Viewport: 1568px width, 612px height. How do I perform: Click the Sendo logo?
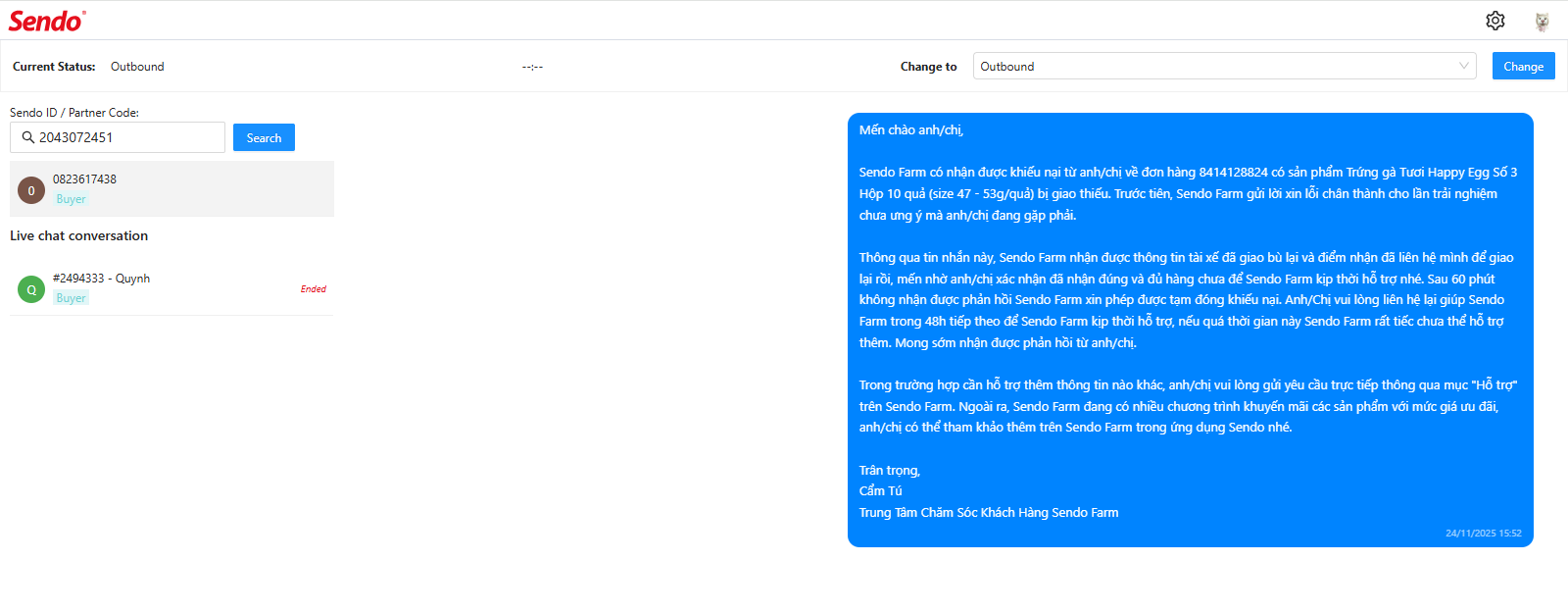[x=47, y=21]
